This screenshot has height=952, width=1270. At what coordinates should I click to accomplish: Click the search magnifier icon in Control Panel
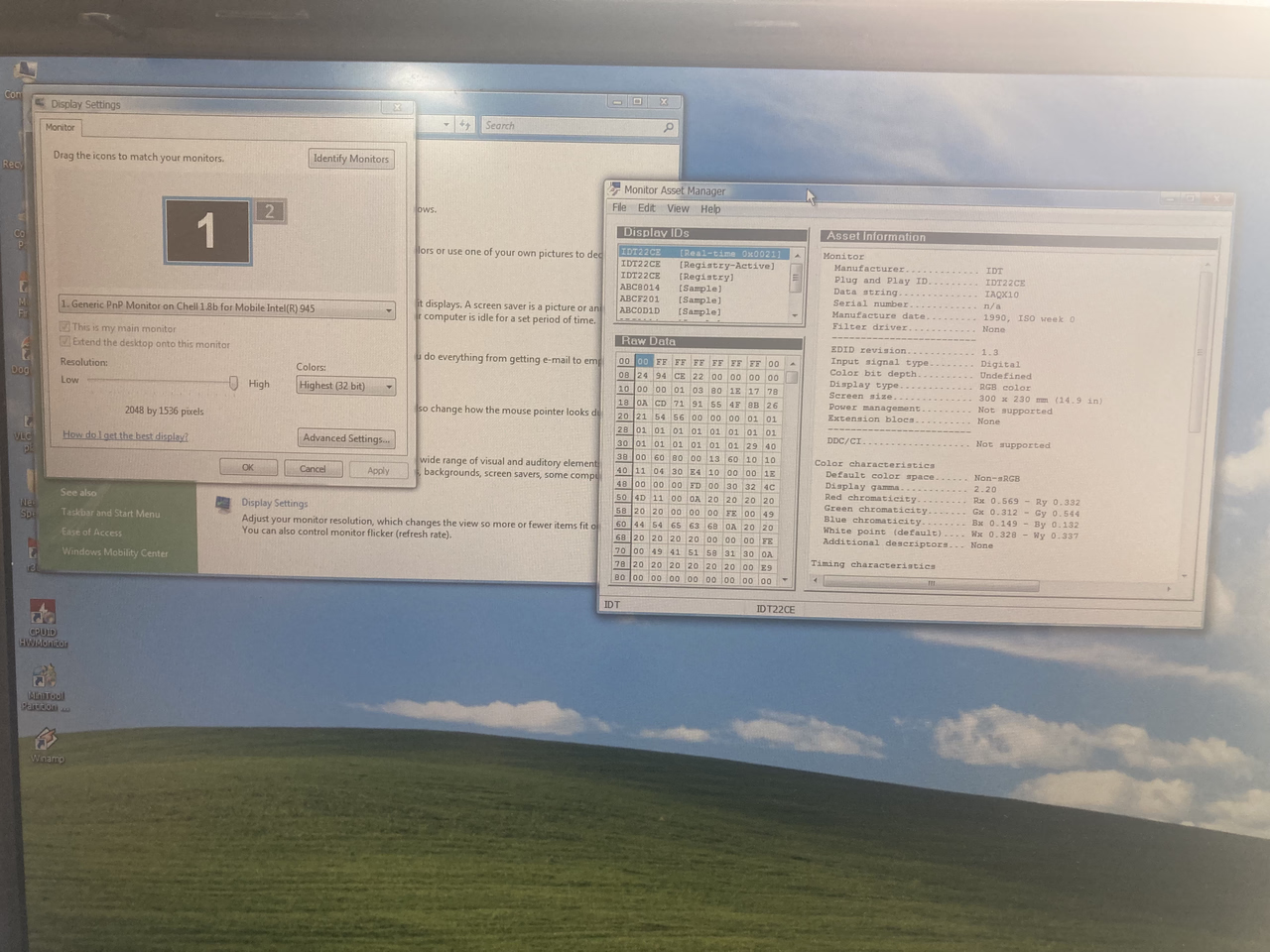pos(669,127)
